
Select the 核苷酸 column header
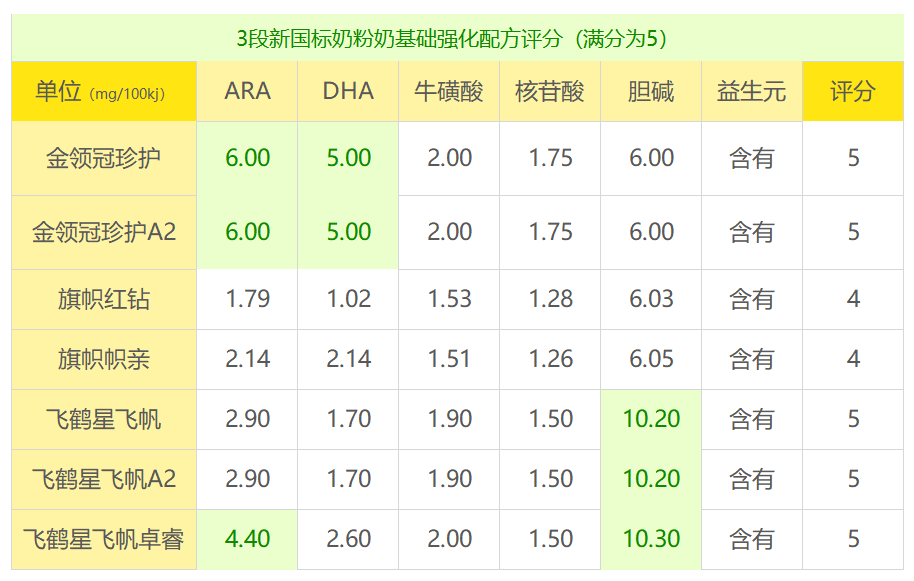pos(550,92)
